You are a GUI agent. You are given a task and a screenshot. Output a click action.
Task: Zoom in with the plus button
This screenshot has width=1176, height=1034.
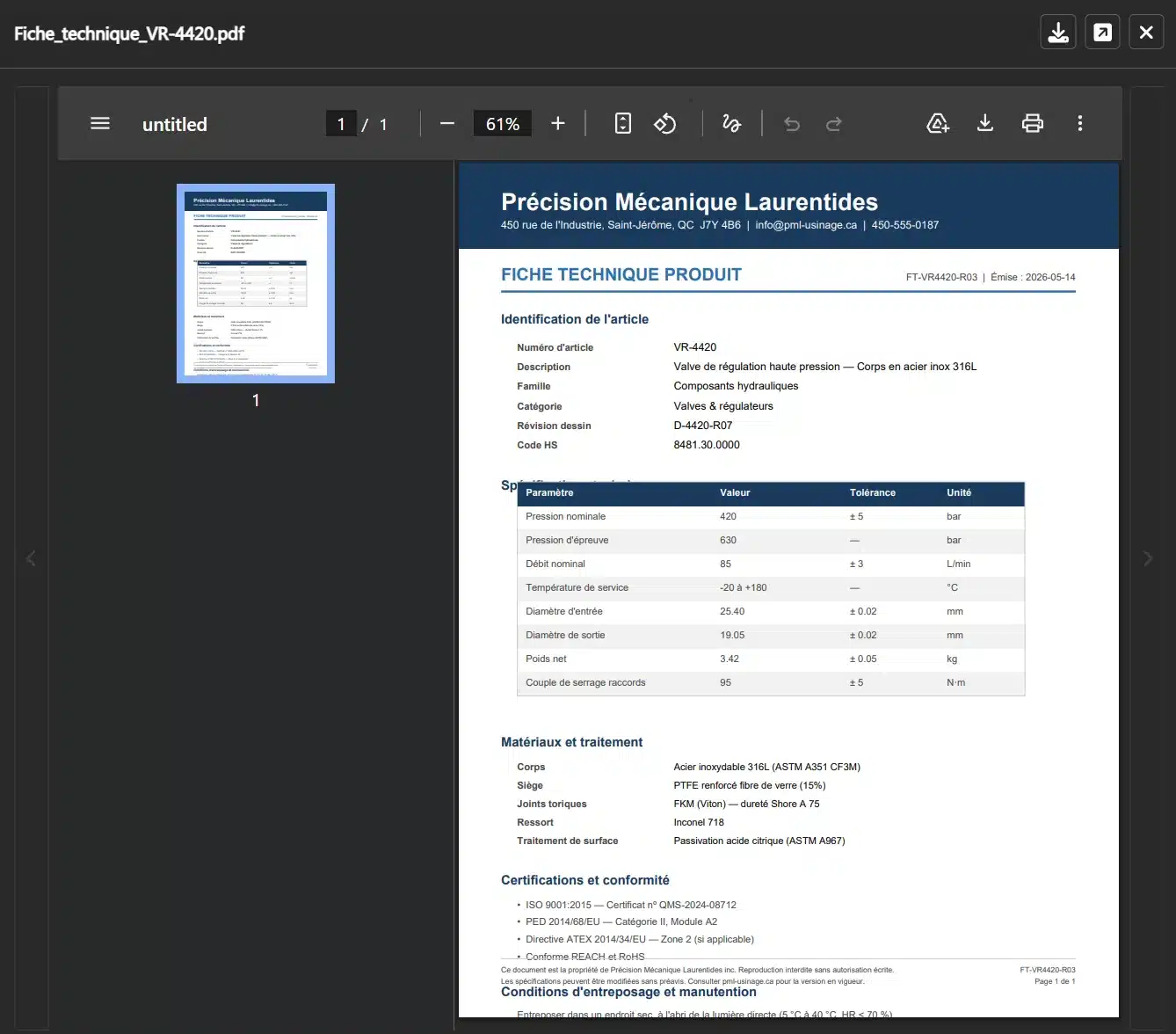tap(558, 124)
